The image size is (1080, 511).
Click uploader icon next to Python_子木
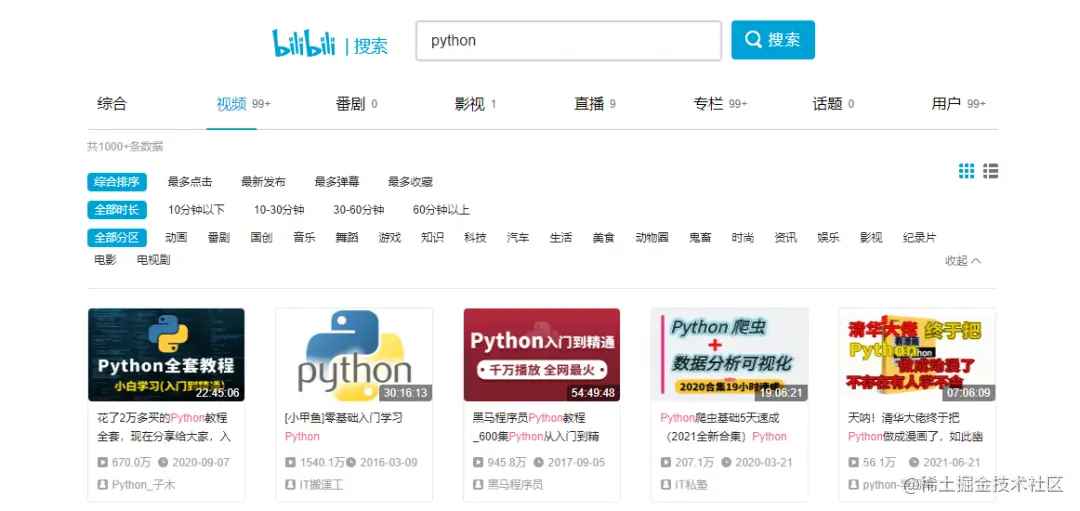(102, 484)
